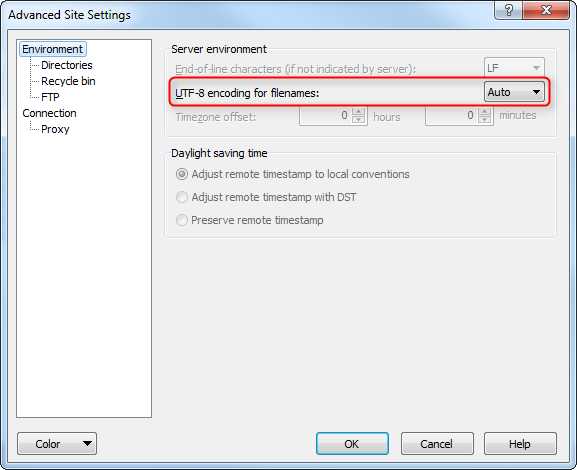
Task: Open the Directories settings page
Action: [67, 65]
